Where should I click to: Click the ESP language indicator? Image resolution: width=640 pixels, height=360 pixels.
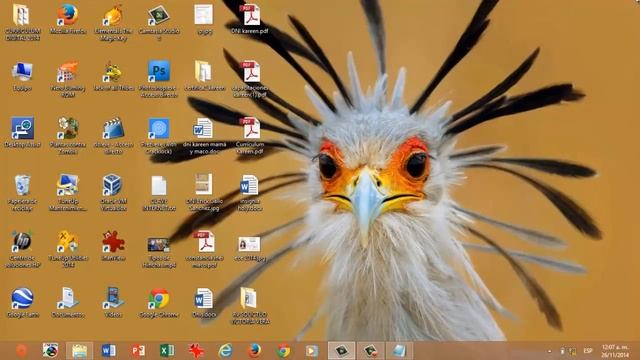(588, 351)
